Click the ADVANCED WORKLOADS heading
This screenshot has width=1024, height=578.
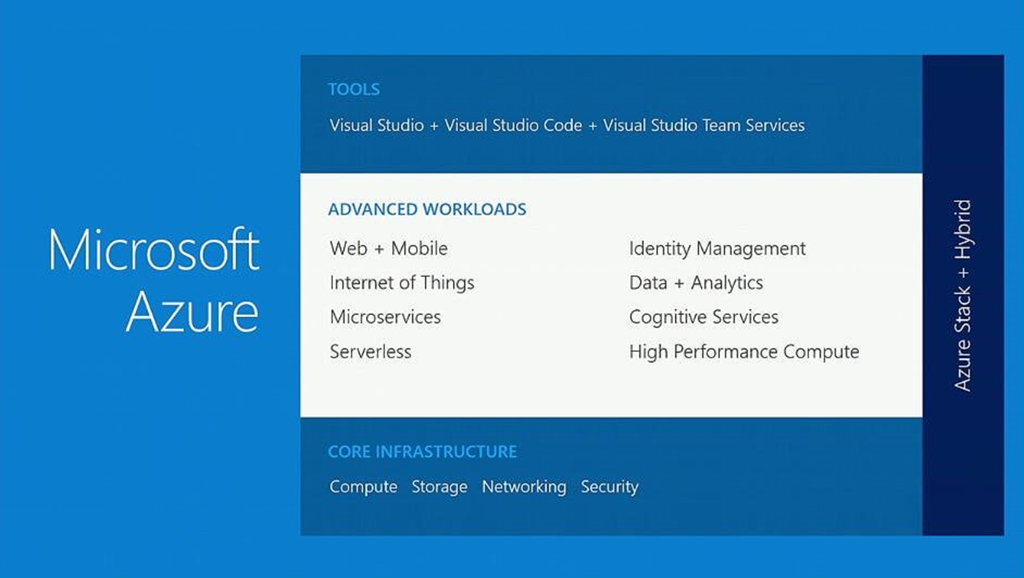pos(427,210)
